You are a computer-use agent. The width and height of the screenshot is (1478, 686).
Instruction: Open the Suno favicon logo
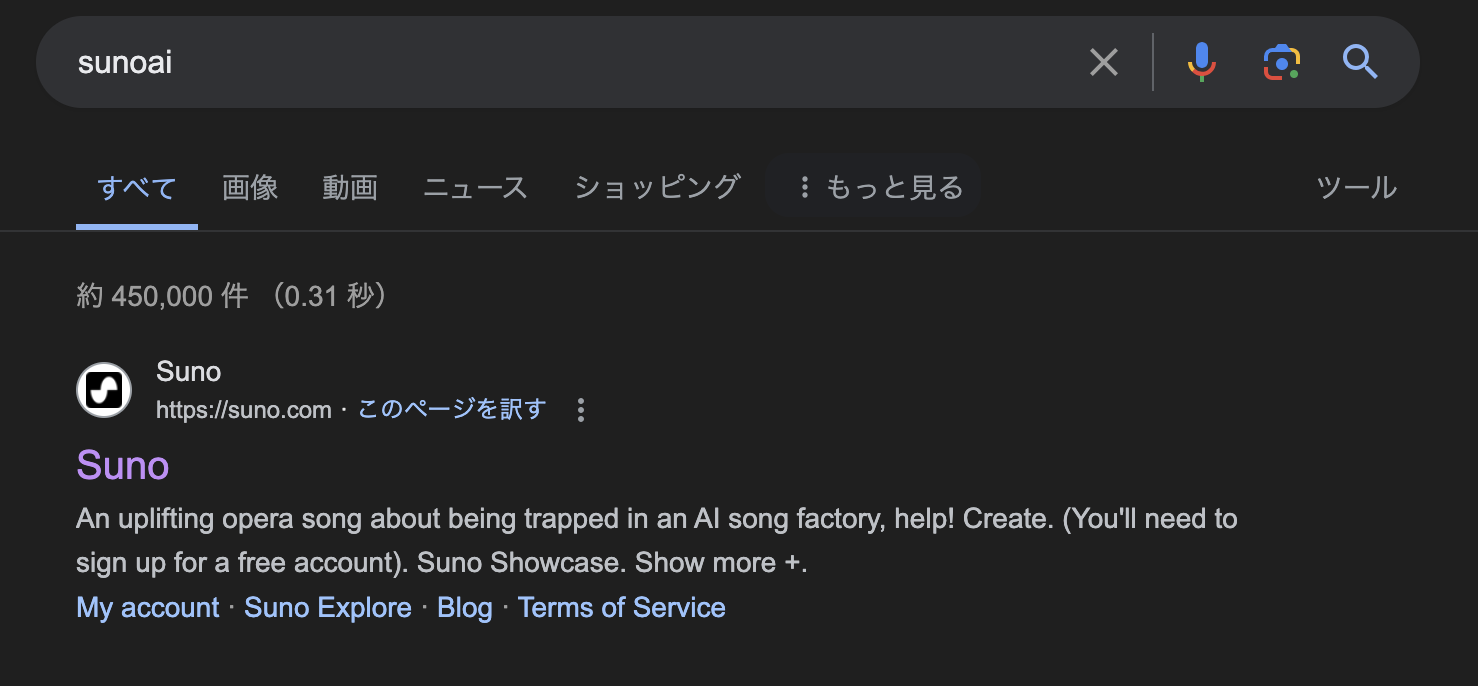(x=104, y=390)
